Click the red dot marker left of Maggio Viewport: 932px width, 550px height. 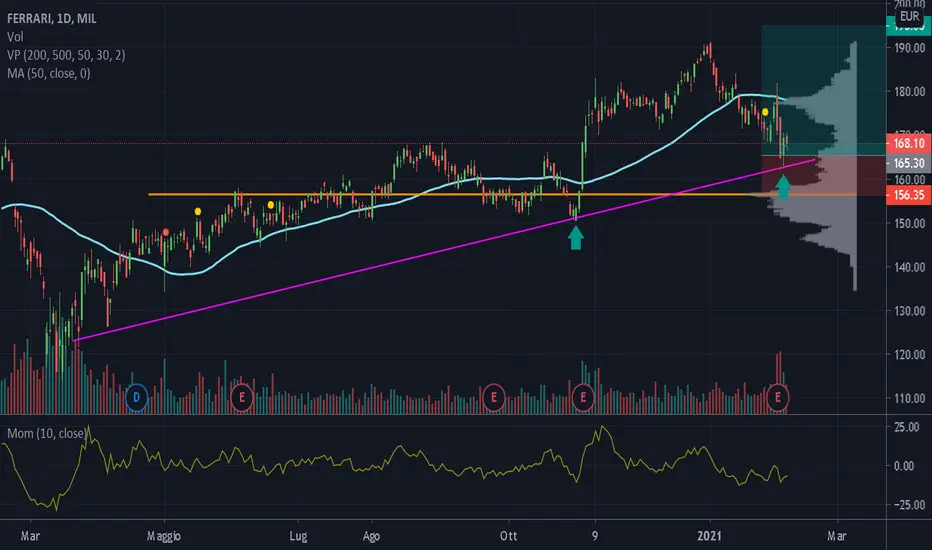pyautogui.click(x=166, y=232)
